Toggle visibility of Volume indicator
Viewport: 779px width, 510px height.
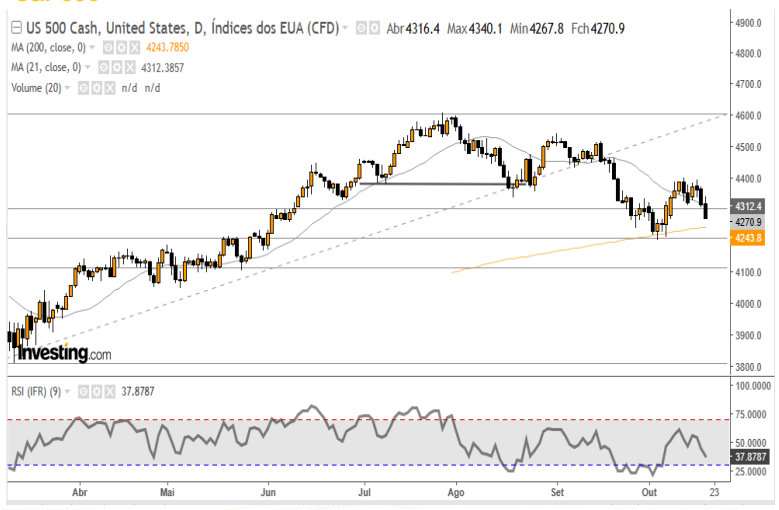84,88
